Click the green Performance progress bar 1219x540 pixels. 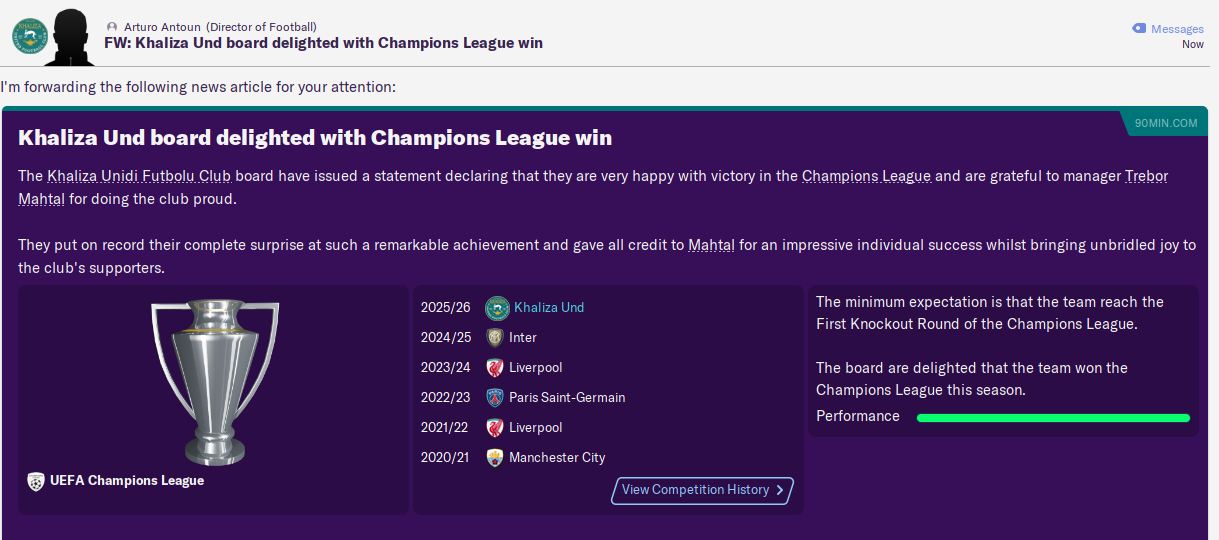[x=1053, y=418]
